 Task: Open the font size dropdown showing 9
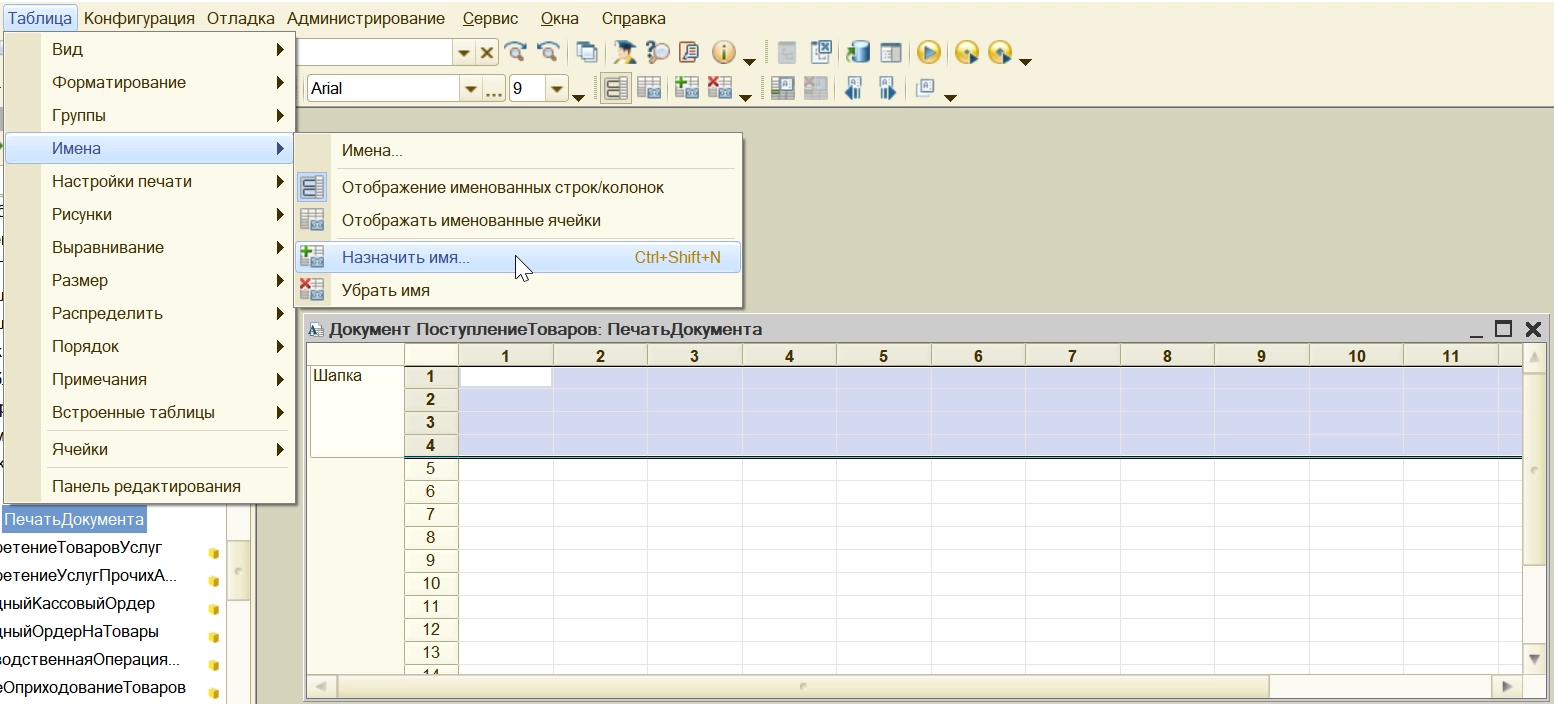[557, 89]
